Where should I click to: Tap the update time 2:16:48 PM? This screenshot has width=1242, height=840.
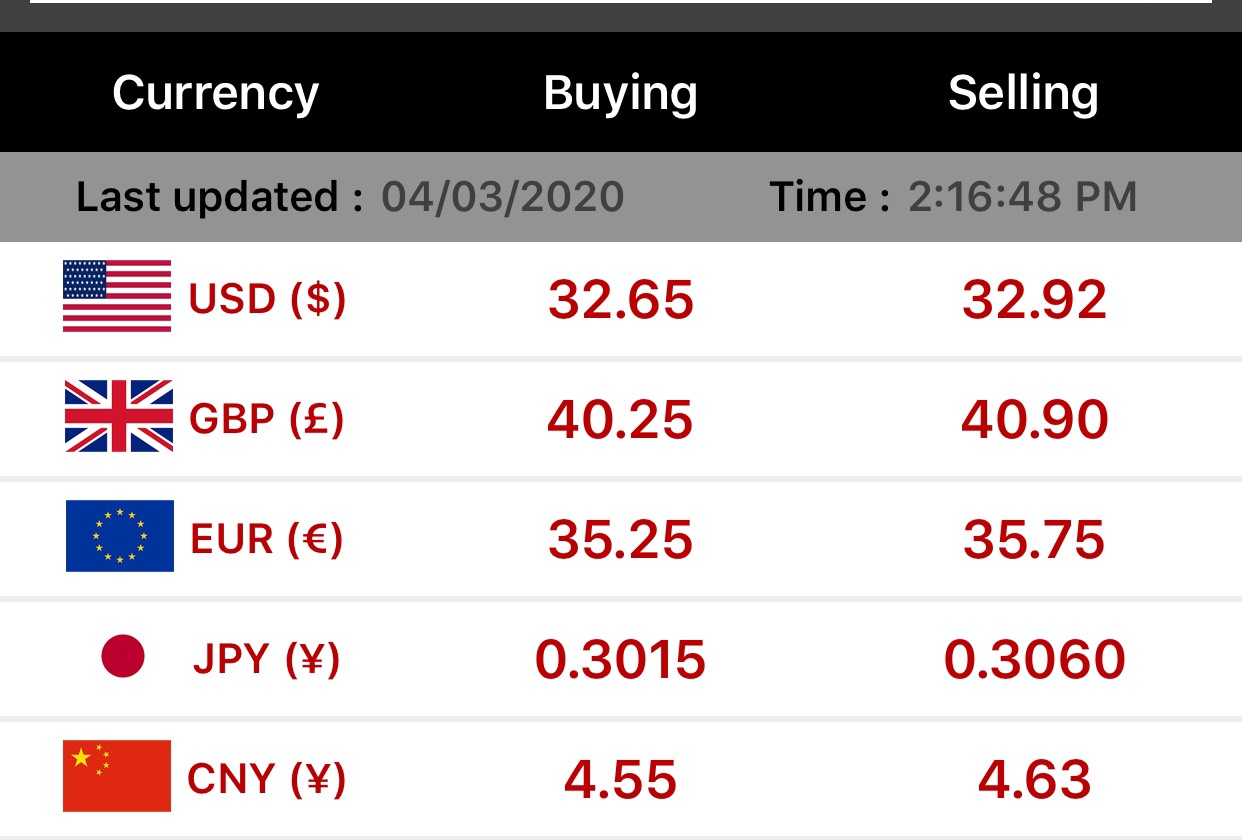coord(1023,197)
